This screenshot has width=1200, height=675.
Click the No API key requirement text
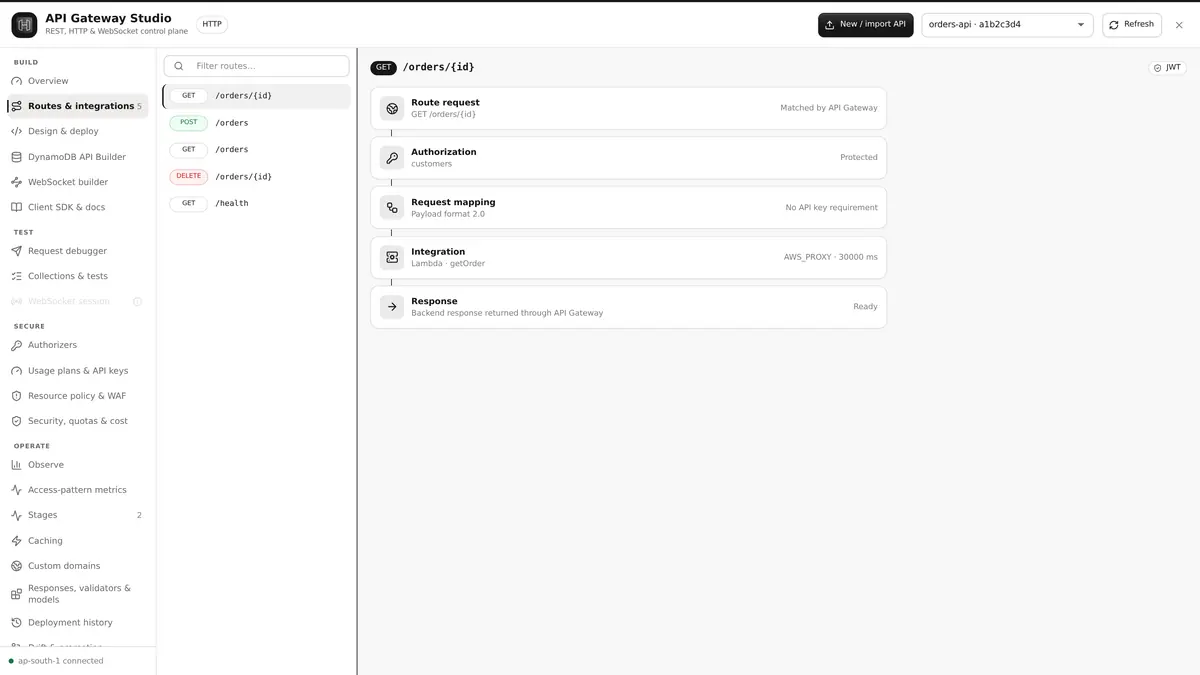tap(831, 208)
